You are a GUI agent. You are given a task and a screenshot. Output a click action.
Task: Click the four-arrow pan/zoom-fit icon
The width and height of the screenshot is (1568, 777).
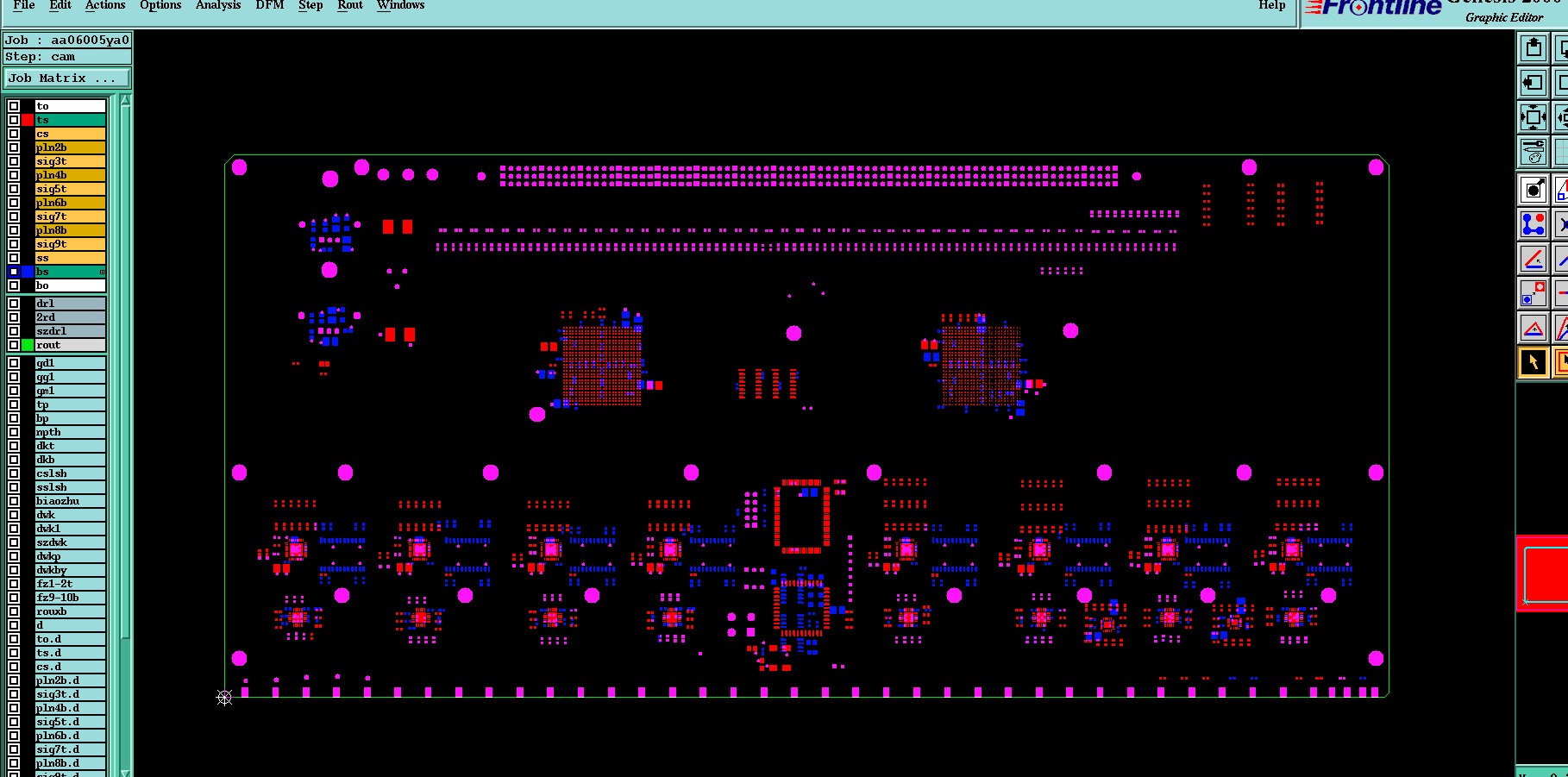(x=1533, y=117)
